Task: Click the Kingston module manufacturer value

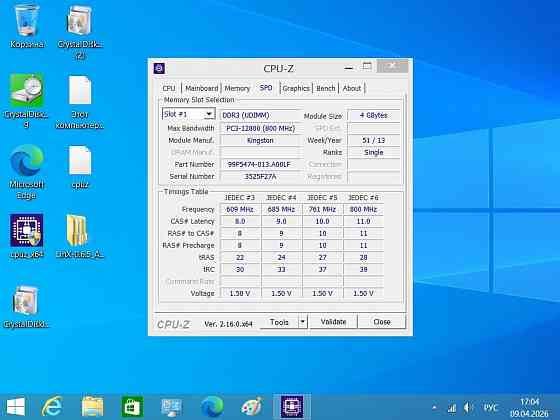Action: coord(261,140)
